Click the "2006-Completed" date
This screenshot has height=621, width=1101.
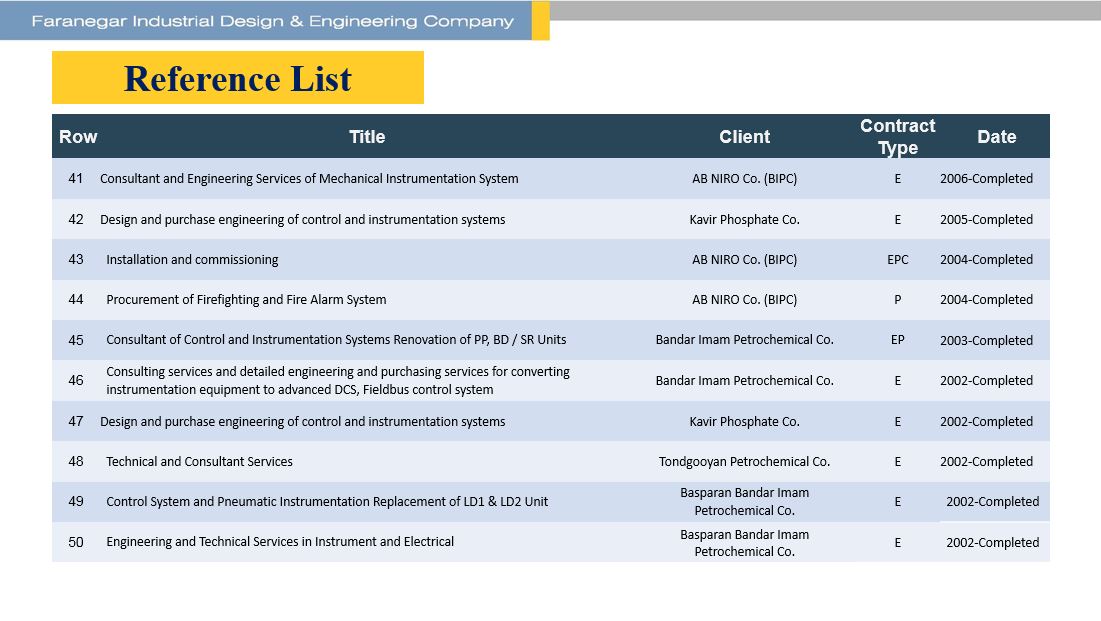(987, 178)
